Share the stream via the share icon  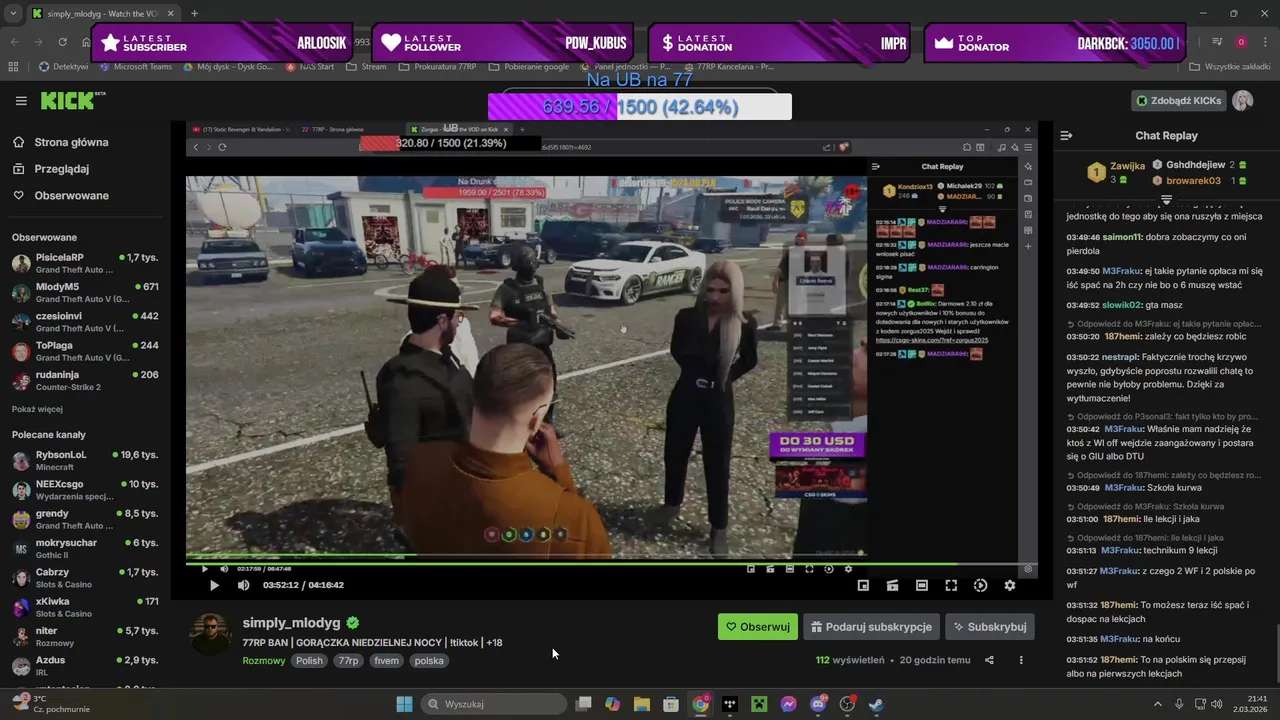(x=989, y=660)
